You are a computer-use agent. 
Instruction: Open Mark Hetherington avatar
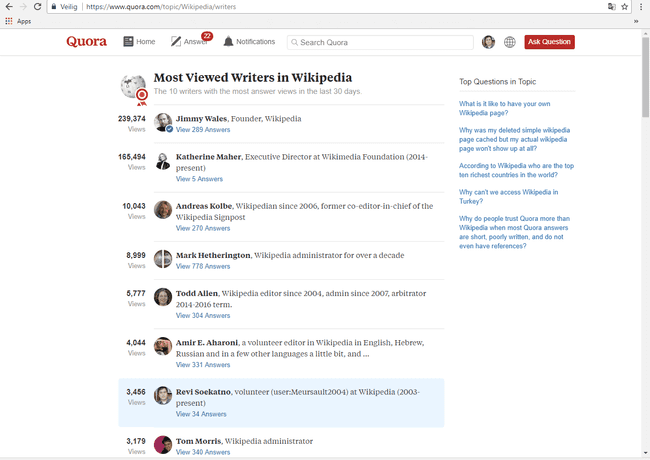[163, 259]
